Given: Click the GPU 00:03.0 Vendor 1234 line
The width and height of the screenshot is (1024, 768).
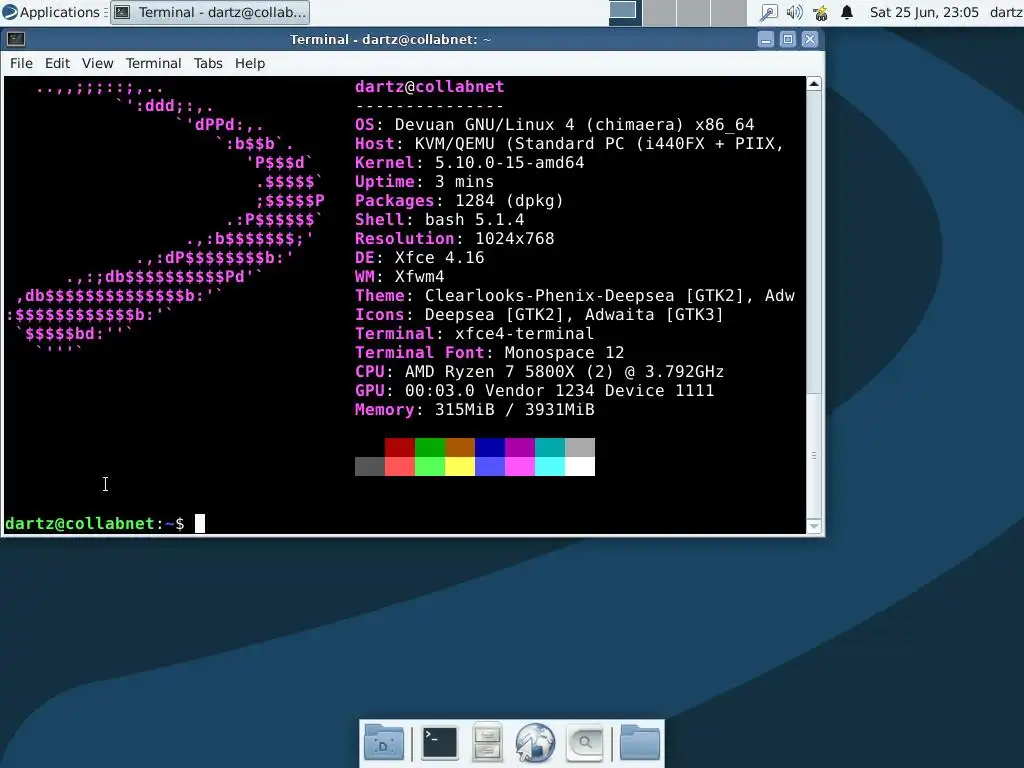Looking at the screenshot, I should pyautogui.click(x=534, y=390).
